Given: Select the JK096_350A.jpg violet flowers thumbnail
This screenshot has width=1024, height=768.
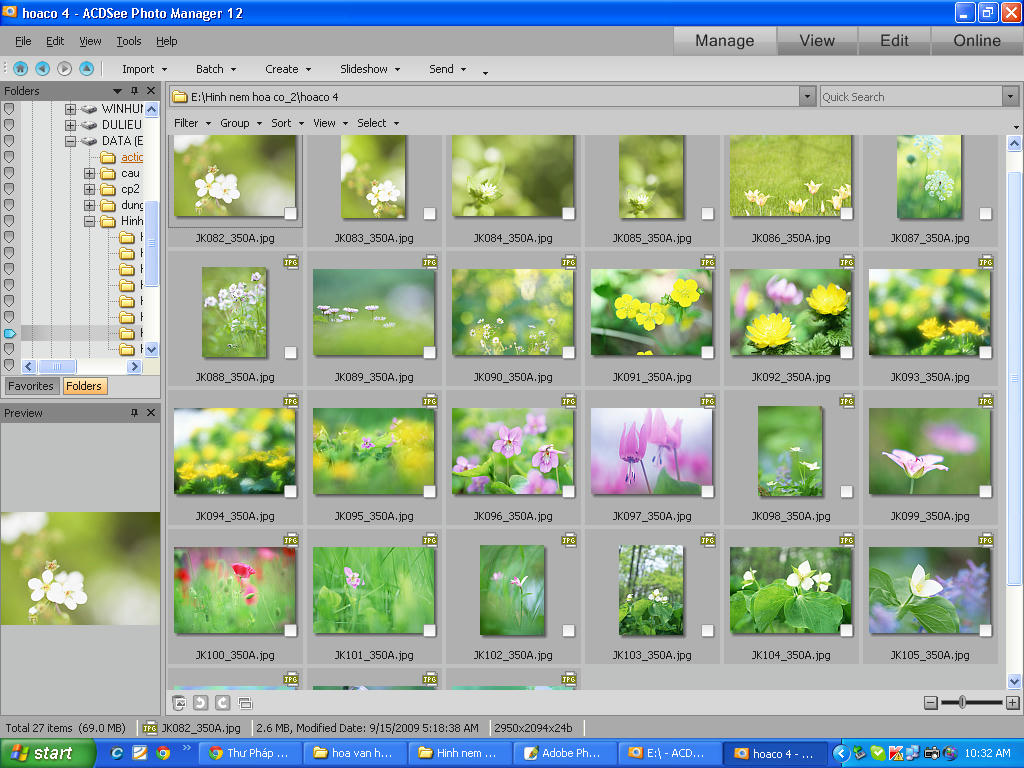Looking at the screenshot, I should tap(513, 451).
